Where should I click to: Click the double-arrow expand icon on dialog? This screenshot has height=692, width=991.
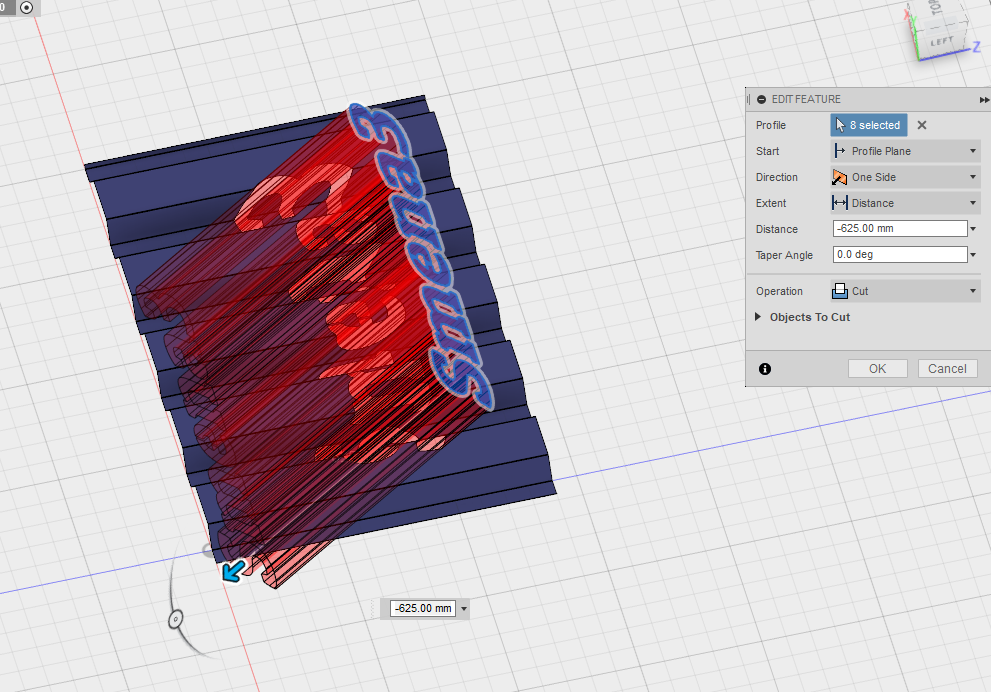pos(984,100)
